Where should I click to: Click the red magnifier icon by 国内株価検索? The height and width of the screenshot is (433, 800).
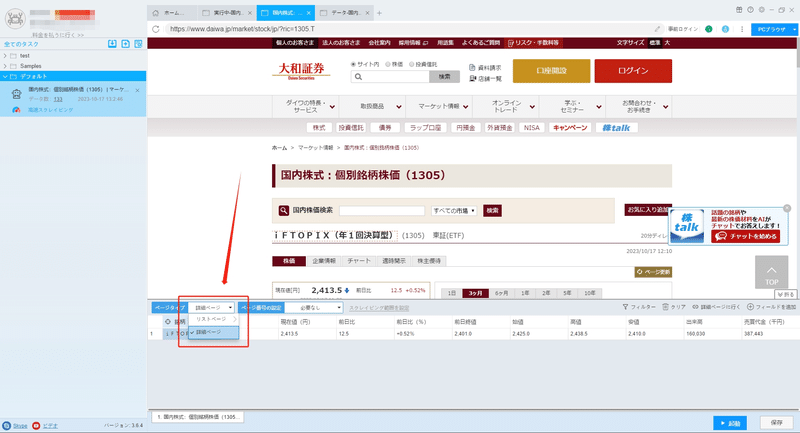click(284, 210)
